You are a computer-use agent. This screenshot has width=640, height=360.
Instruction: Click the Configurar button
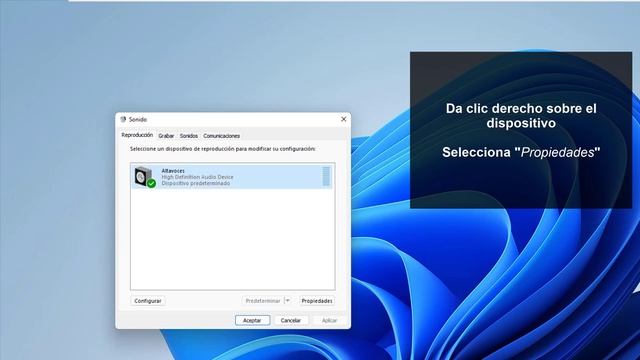(x=148, y=301)
